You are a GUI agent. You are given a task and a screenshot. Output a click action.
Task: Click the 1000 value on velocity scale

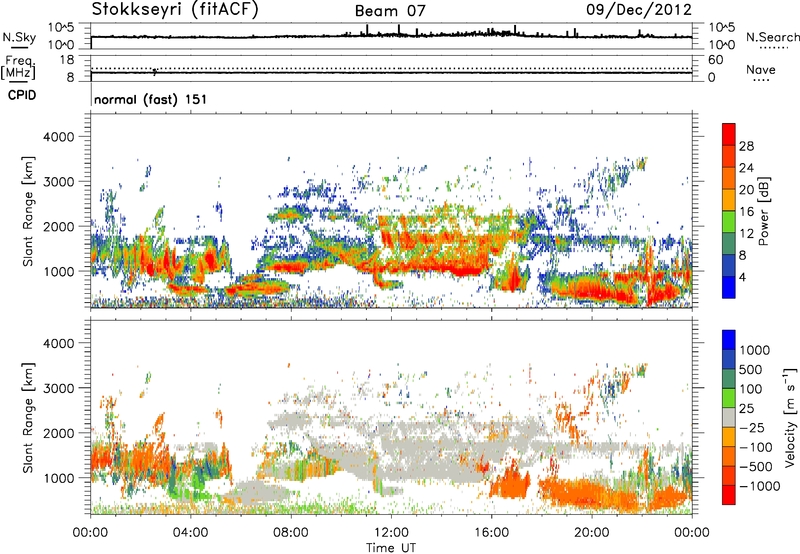tap(755, 350)
